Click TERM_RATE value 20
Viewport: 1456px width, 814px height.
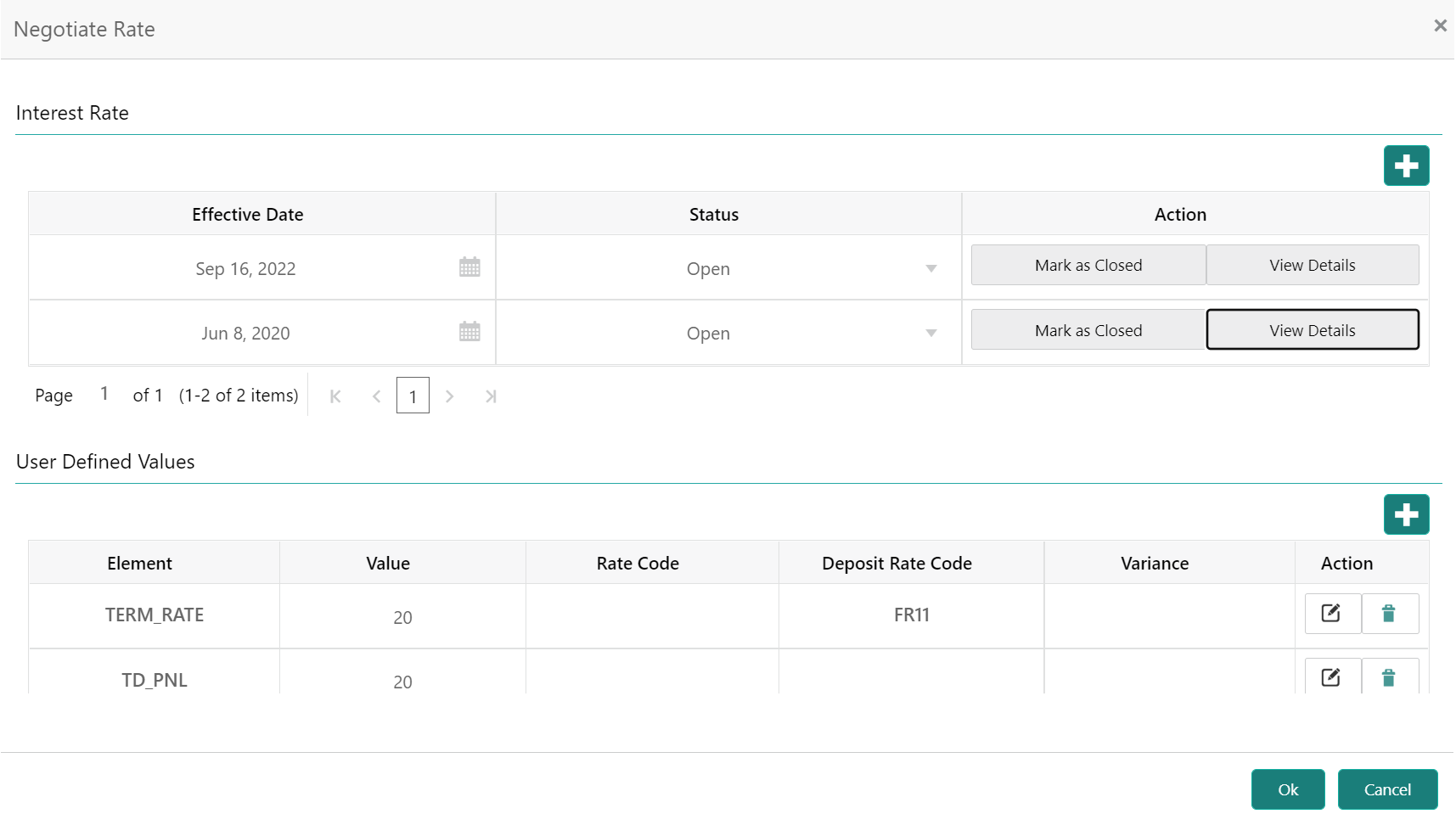[402, 617]
